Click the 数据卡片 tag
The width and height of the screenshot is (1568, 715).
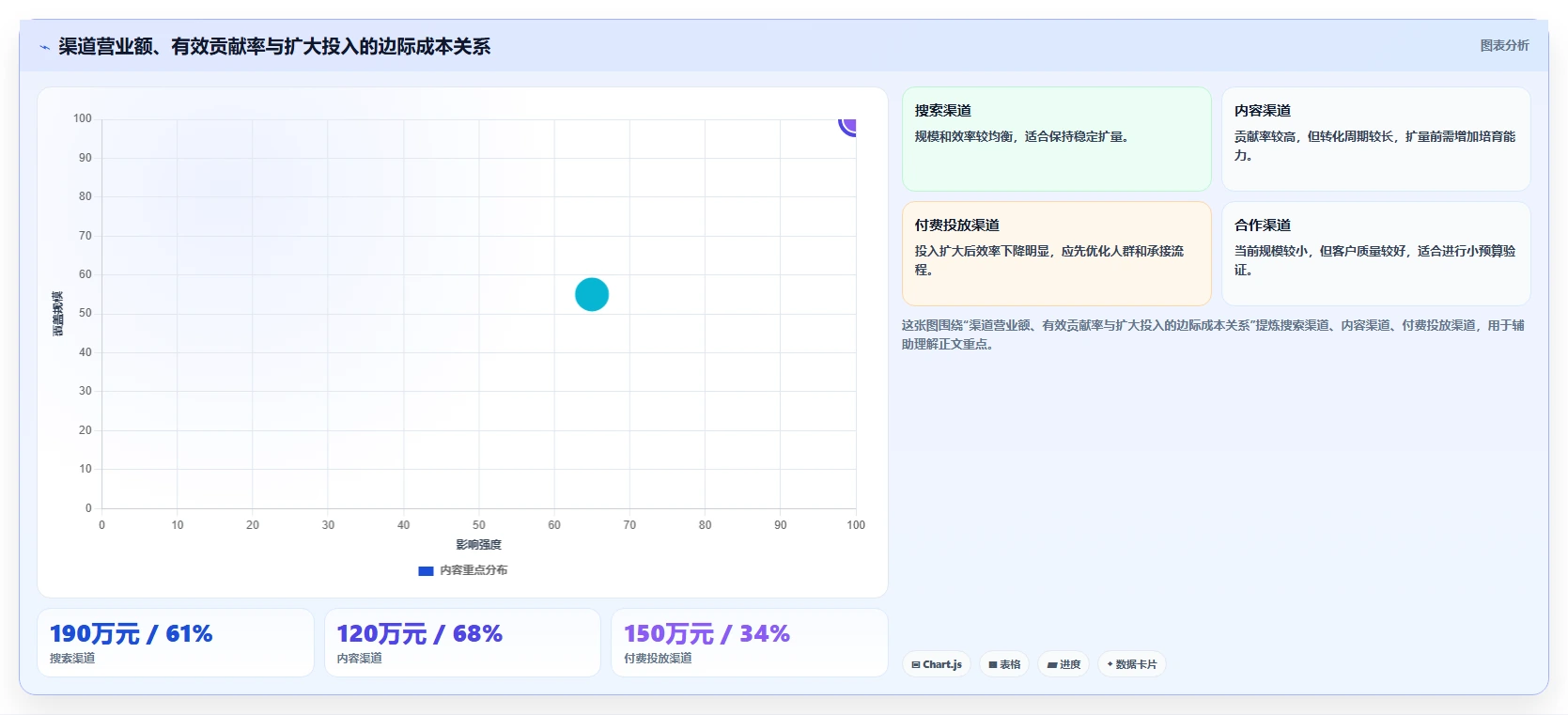(1131, 664)
